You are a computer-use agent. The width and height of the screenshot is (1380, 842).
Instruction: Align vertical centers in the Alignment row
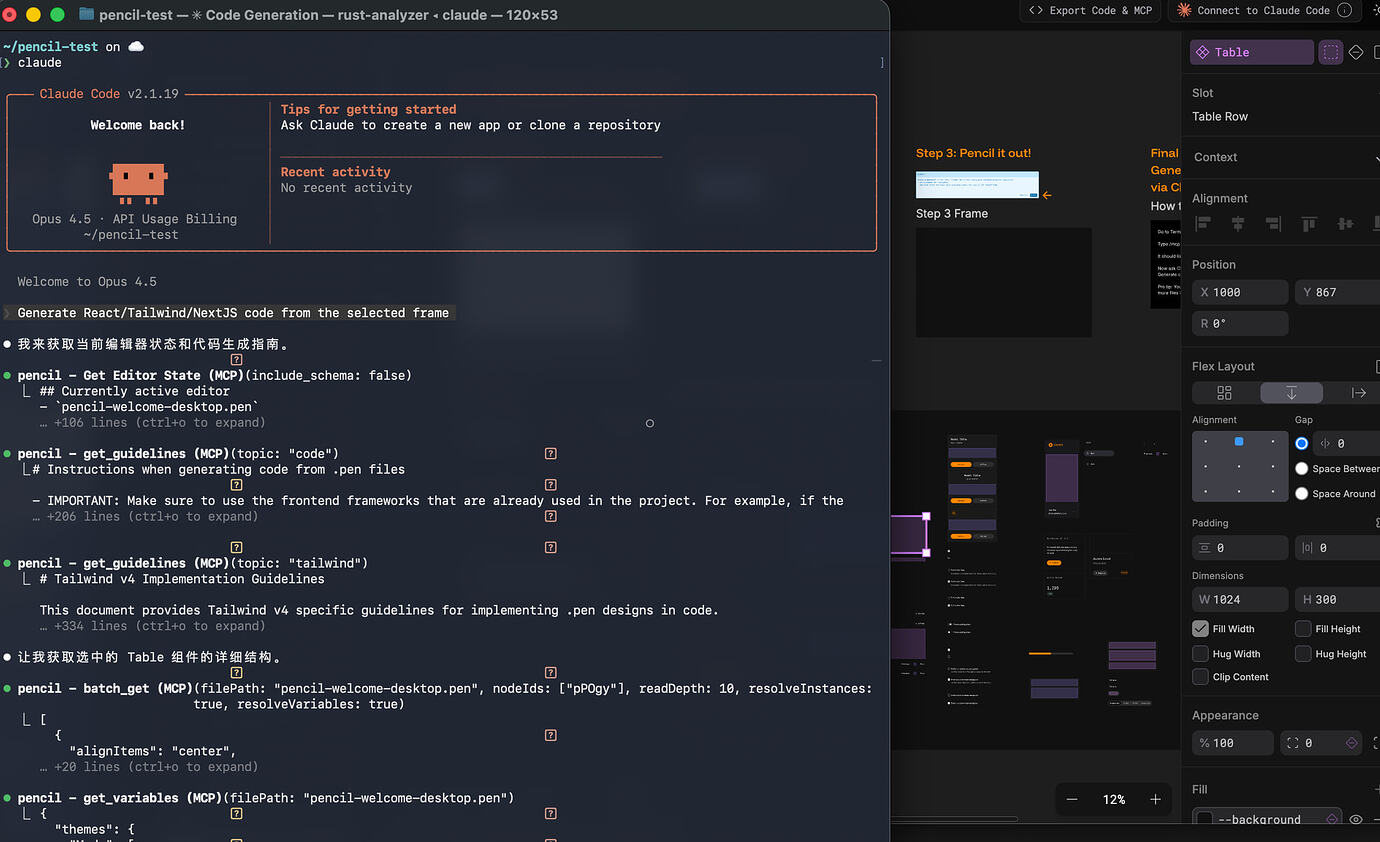[x=1345, y=224]
